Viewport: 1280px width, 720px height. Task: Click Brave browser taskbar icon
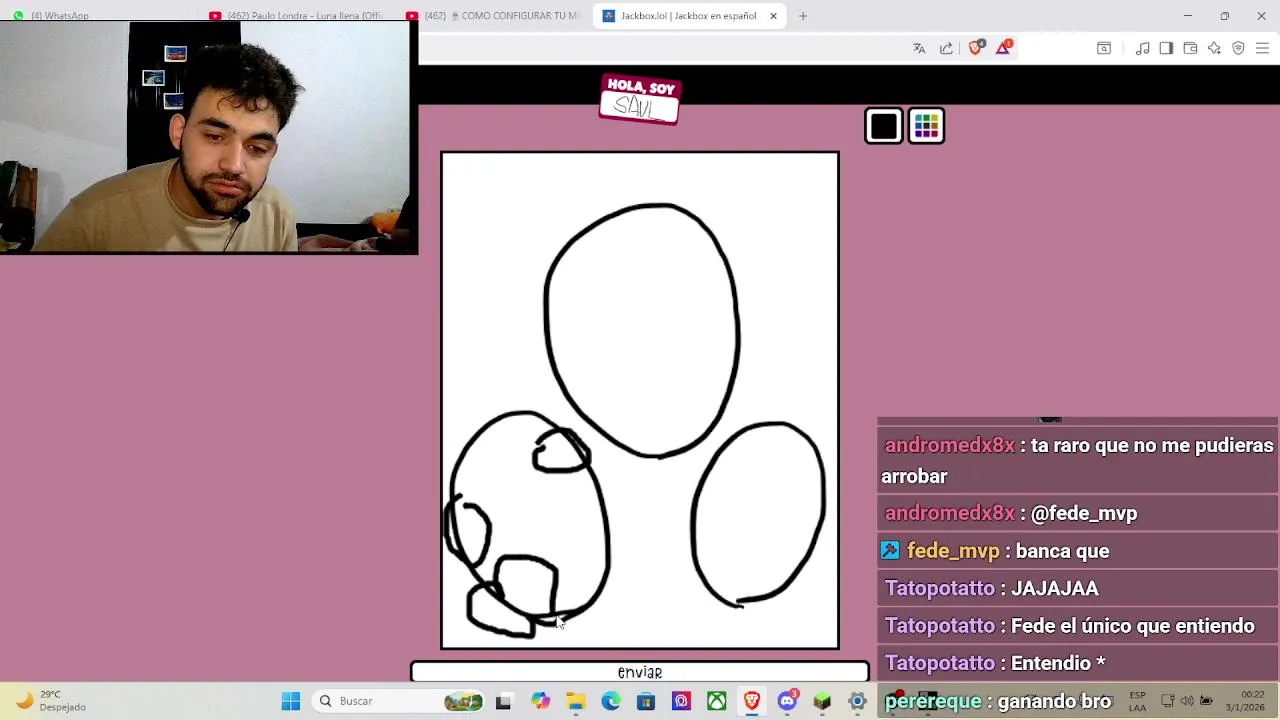751,701
